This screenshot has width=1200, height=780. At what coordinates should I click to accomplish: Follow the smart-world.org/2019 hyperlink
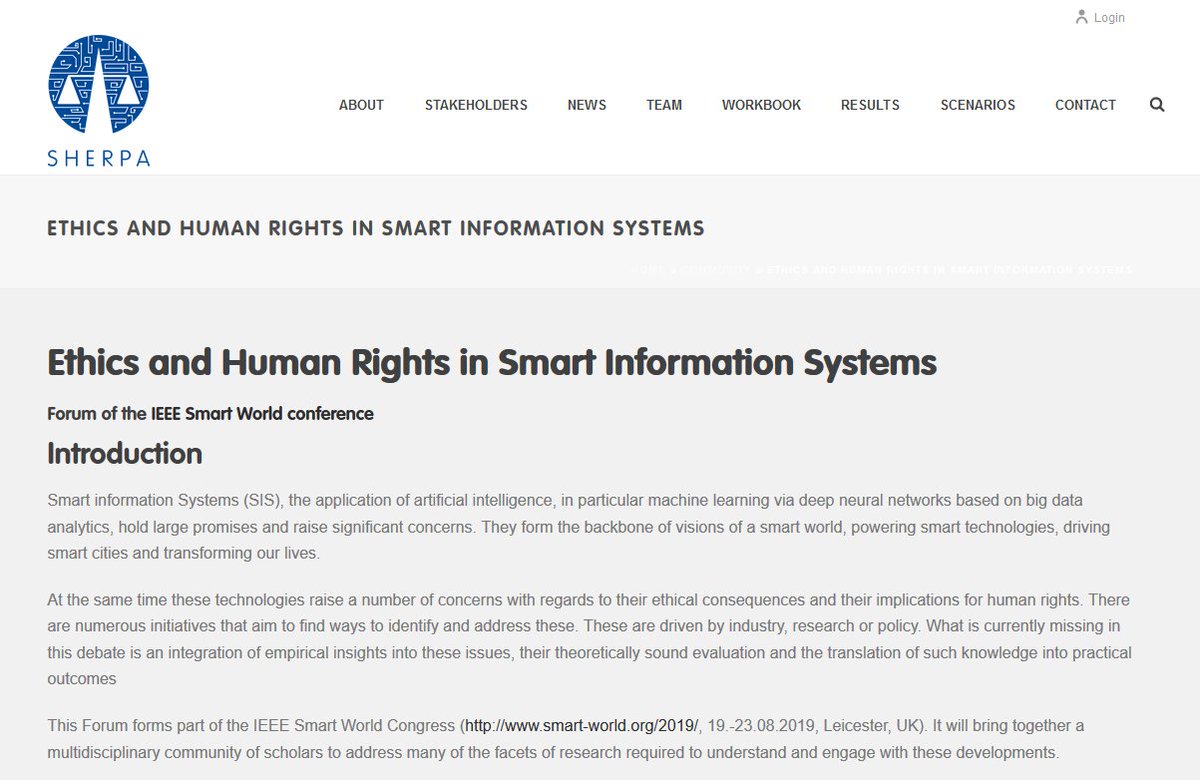(x=582, y=725)
